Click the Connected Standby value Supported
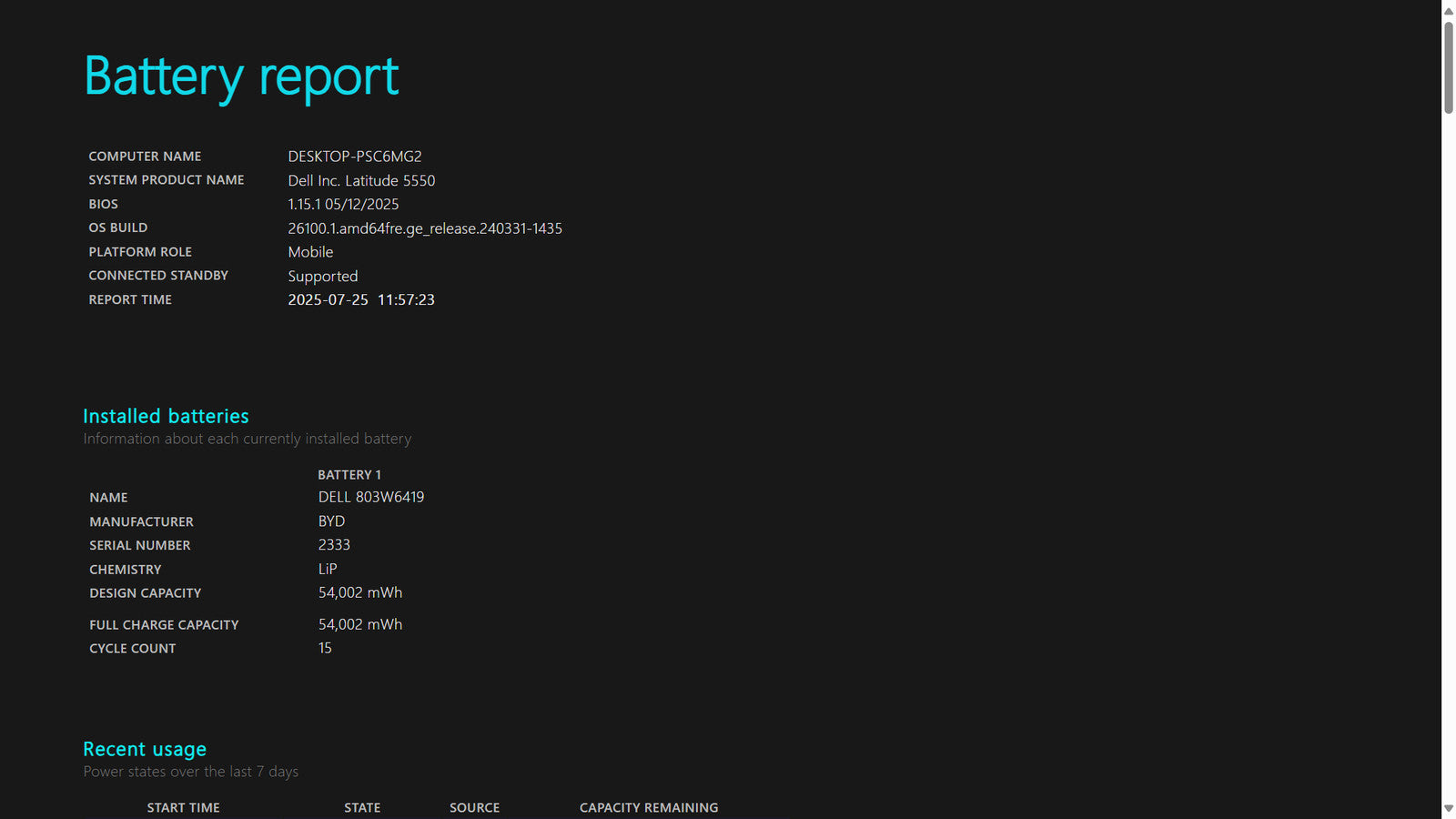The image size is (1456, 819). point(323,276)
